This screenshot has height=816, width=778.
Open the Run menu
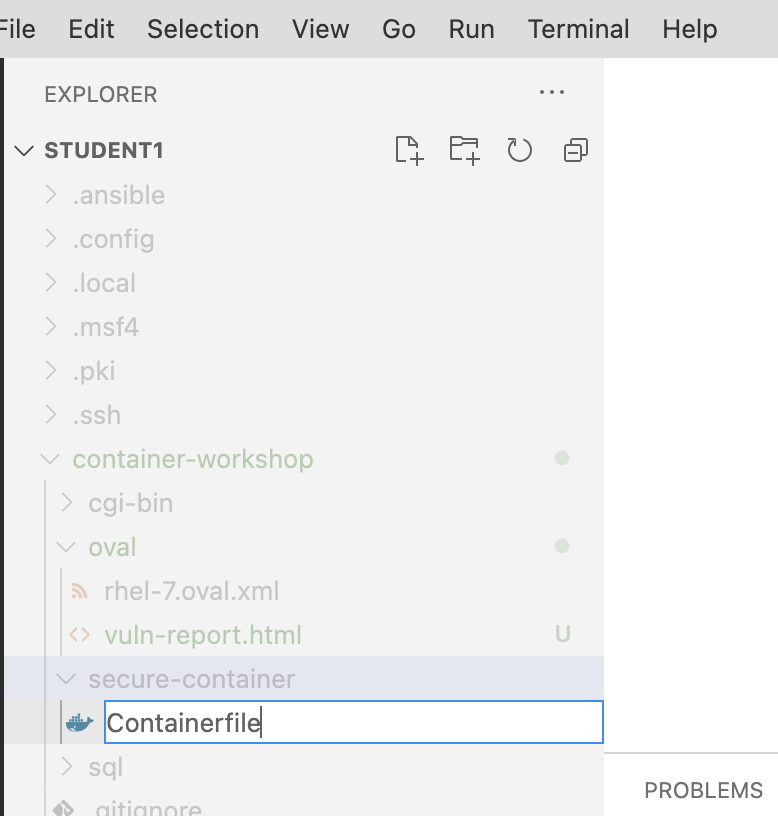(471, 29)
